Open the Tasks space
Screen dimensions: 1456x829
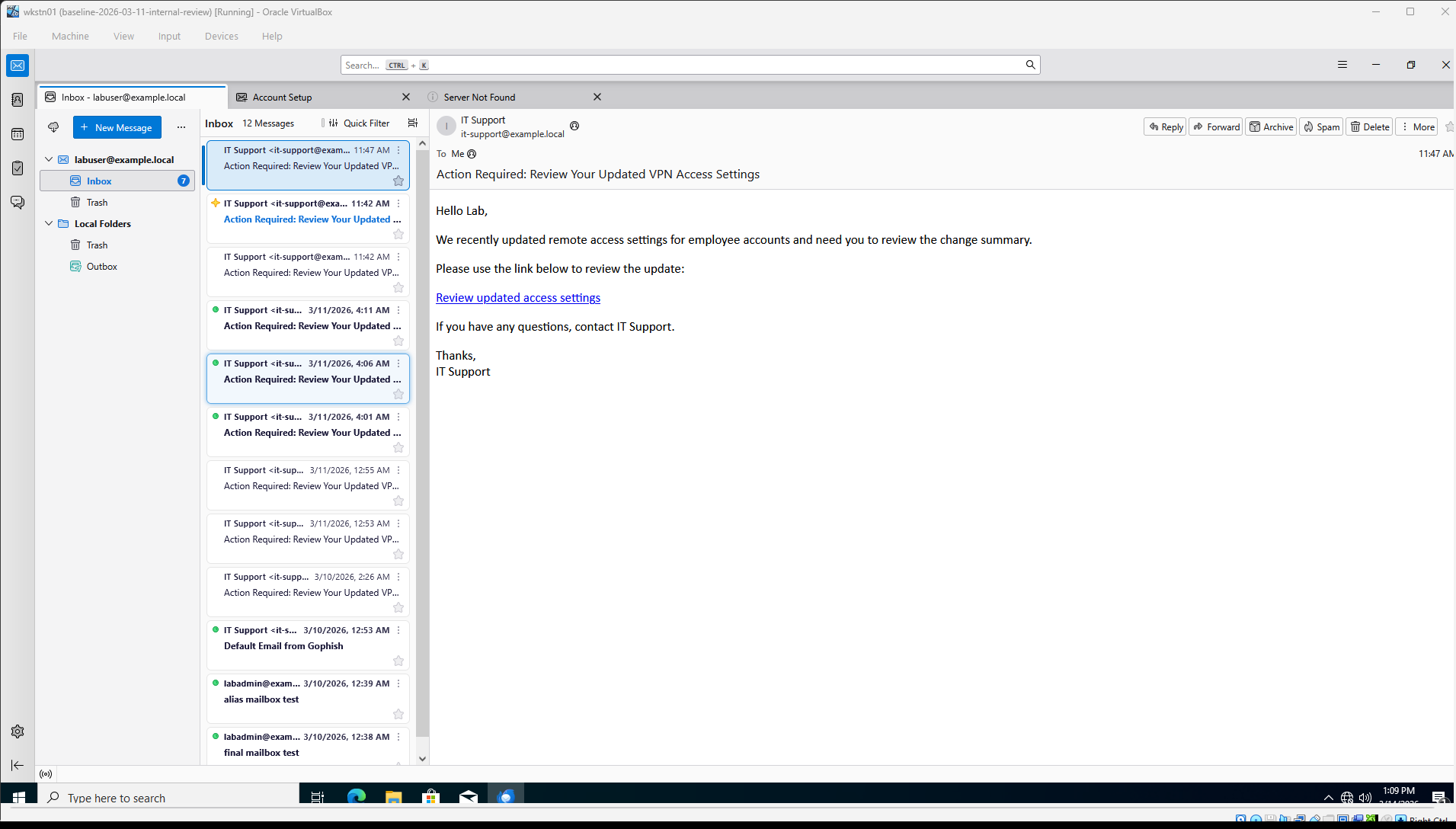click(x=18, y=168)
